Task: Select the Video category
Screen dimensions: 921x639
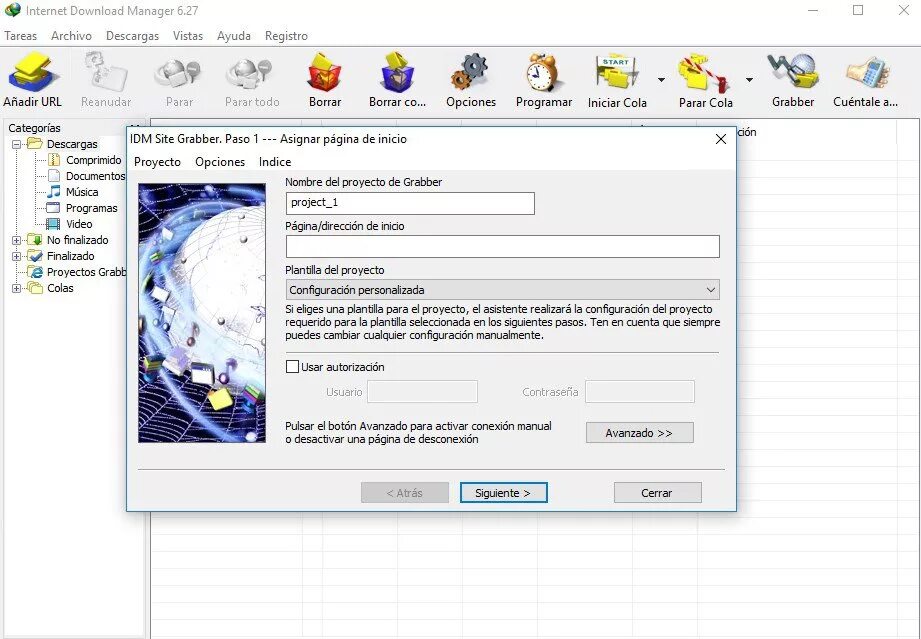Action: [79, 224]
